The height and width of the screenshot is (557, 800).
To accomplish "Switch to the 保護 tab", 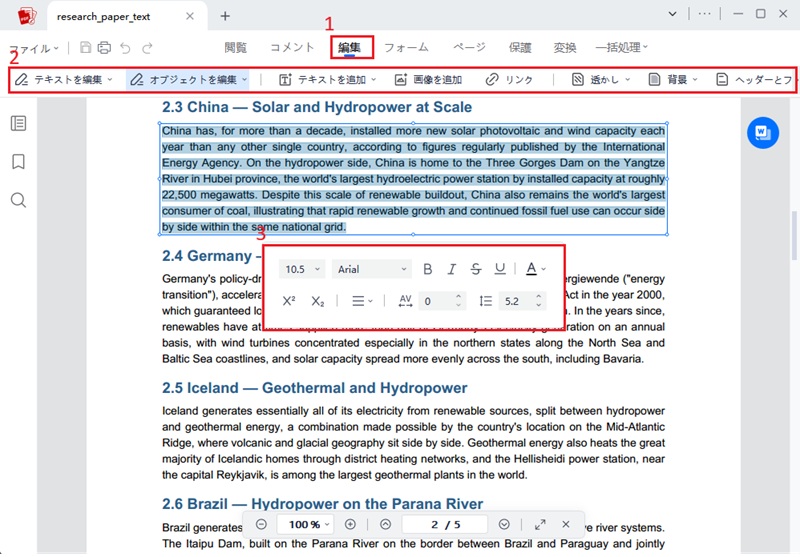I will (520, 47).
